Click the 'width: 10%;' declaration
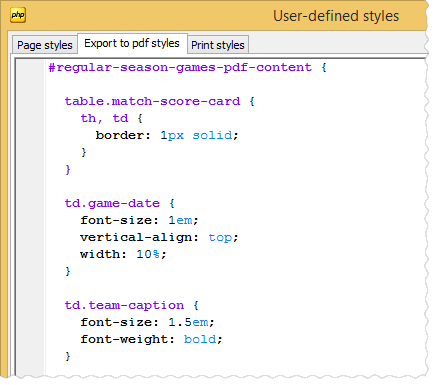Image resolution: width=439 pixels, height=385 pixels. [x=123, y=254]
